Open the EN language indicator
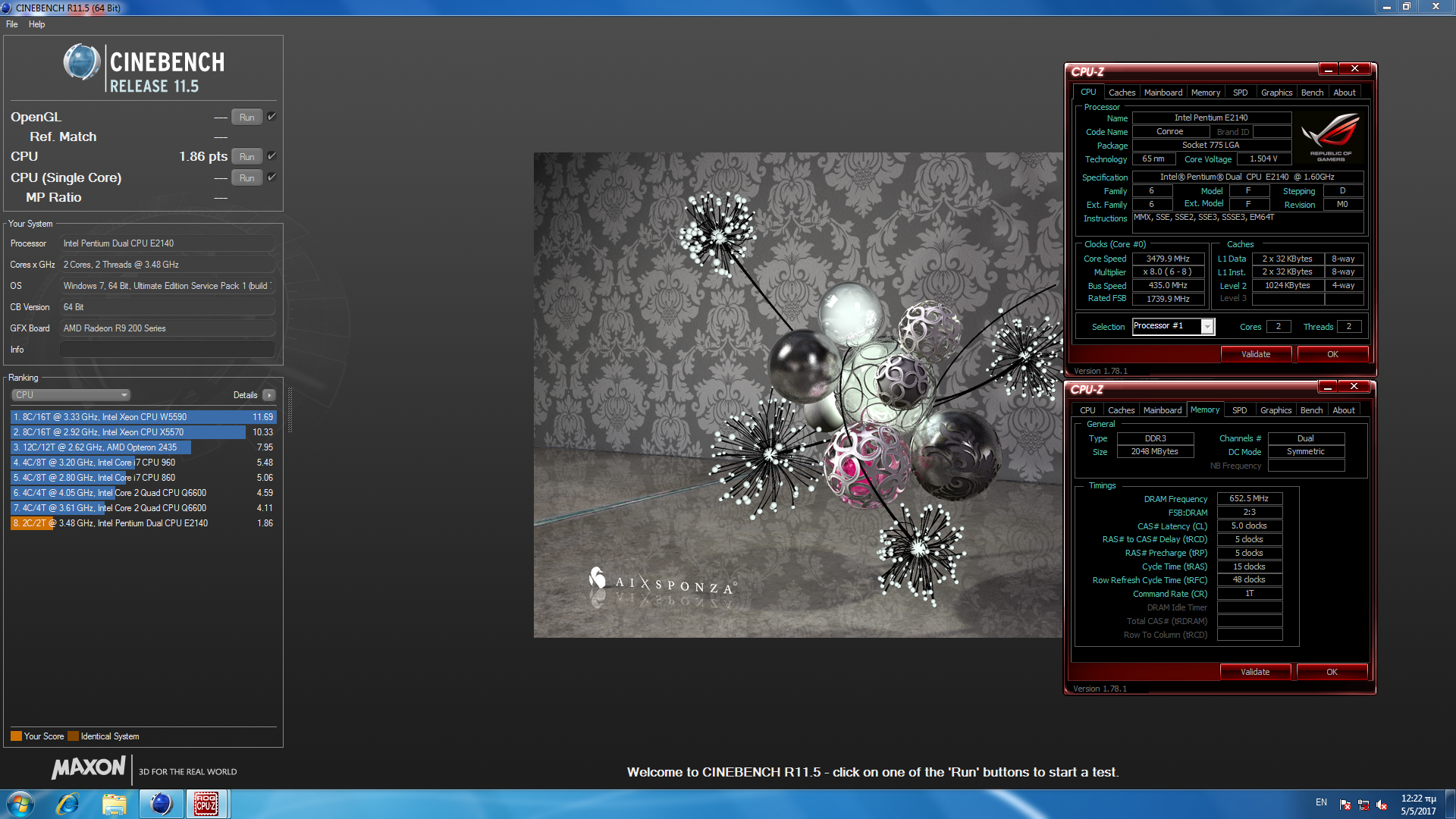 [x=1321, y=802]
